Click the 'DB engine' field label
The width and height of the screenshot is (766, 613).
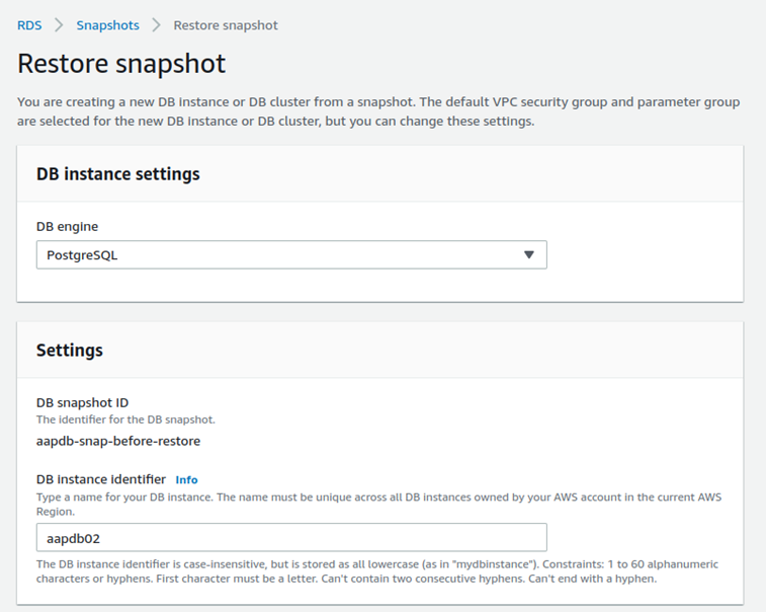point(67,226)
